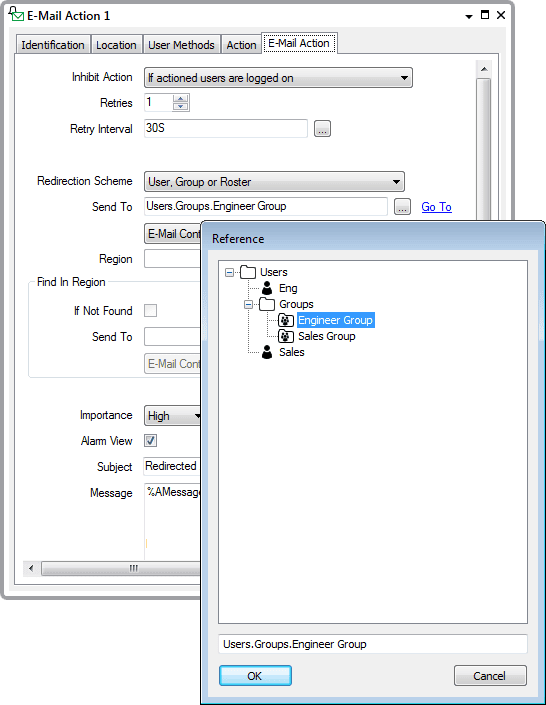The image size is (546, 705).
Task: Switch to the Identification tab
Action: point(53,45)
